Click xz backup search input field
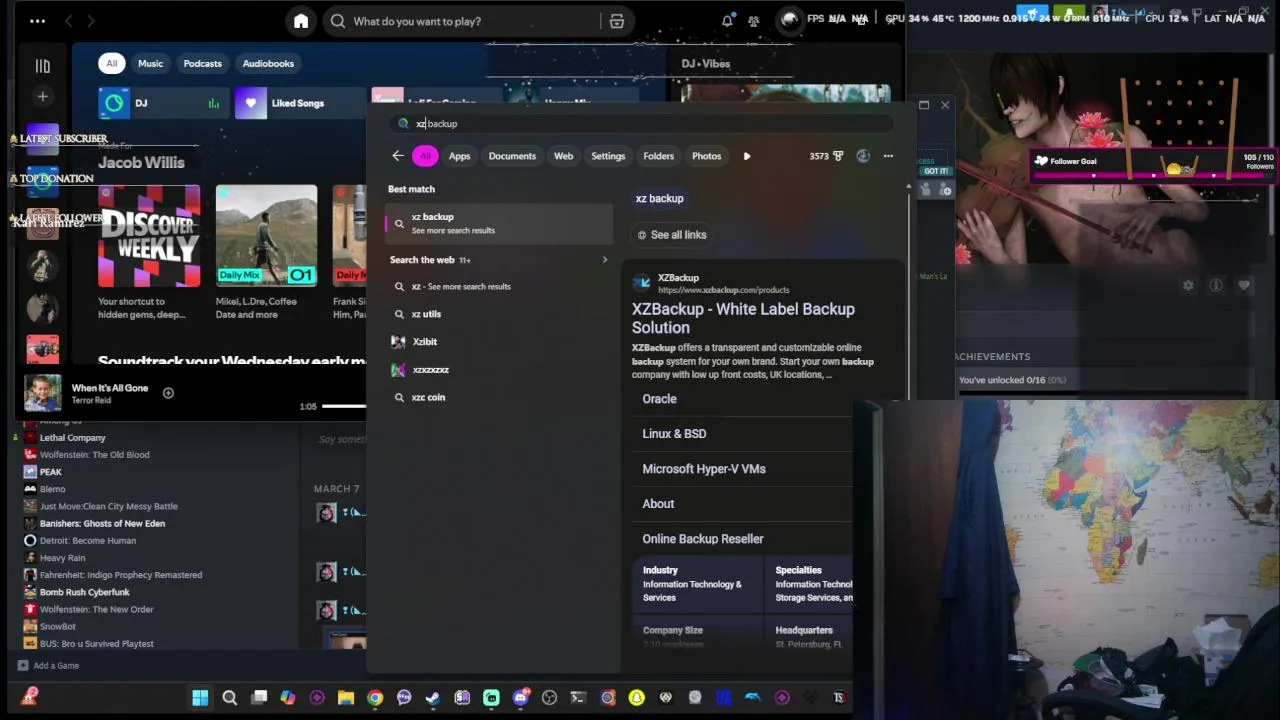 point(641,124)
